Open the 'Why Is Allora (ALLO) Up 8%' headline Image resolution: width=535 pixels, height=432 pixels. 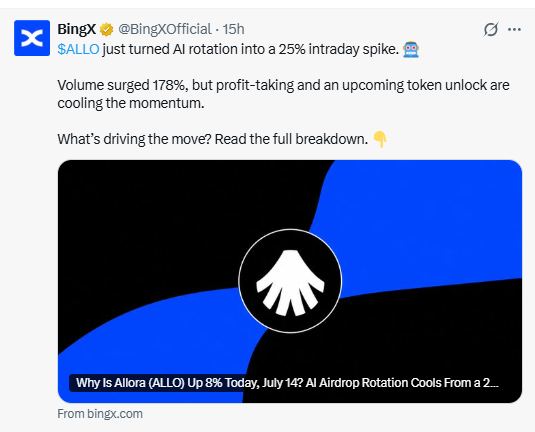(x=287, y=383)
